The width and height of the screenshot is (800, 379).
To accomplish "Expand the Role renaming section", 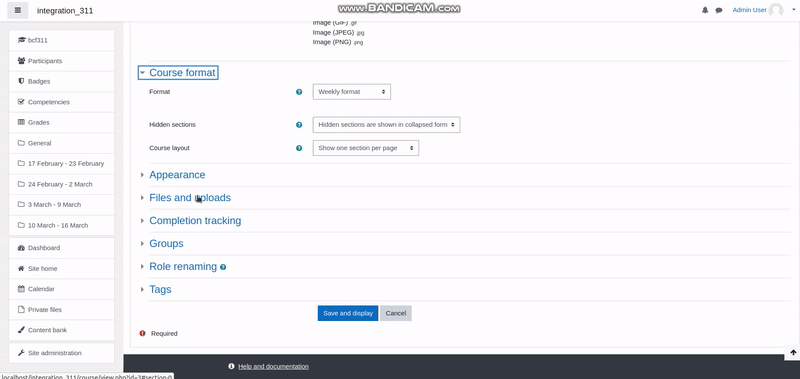I will [183, 266].
